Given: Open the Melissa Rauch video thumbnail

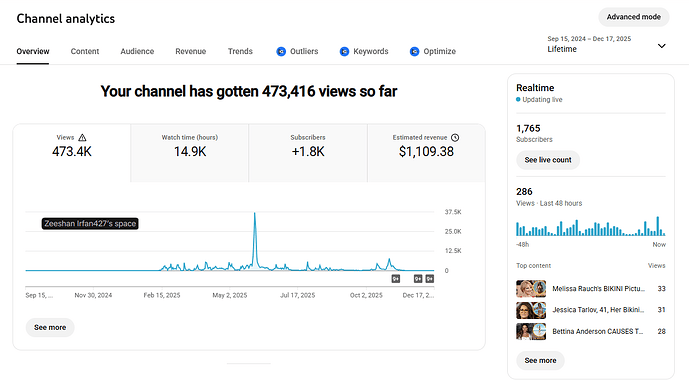Looking at the screenshot, I should (x=531, y=289).
